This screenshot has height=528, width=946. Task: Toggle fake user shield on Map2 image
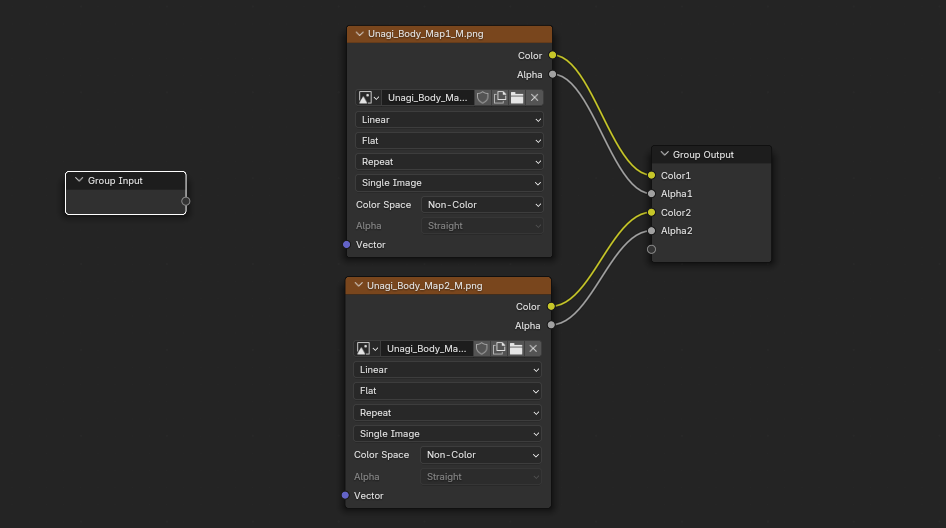coord(482,349)
